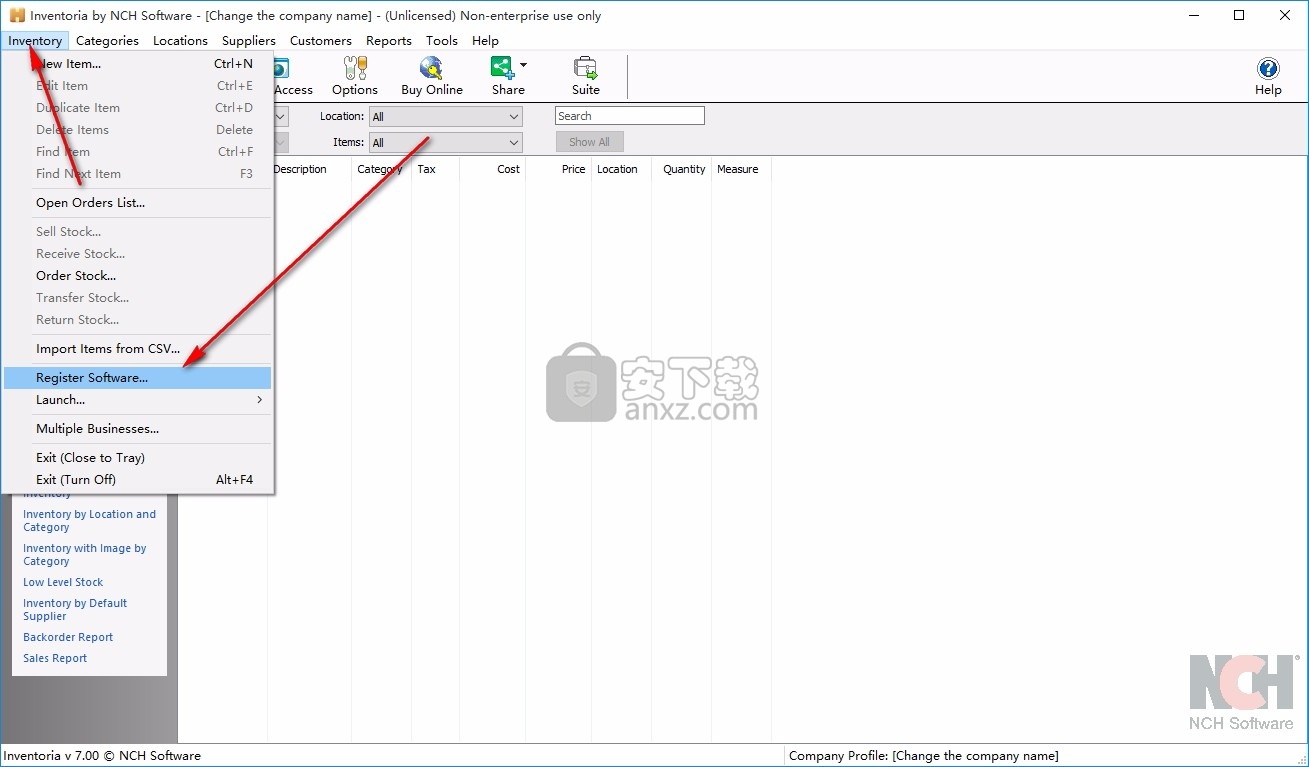Maximize the Inventoria window
The height and width of the screenshot is (767, 1309).
[1239, 15]
